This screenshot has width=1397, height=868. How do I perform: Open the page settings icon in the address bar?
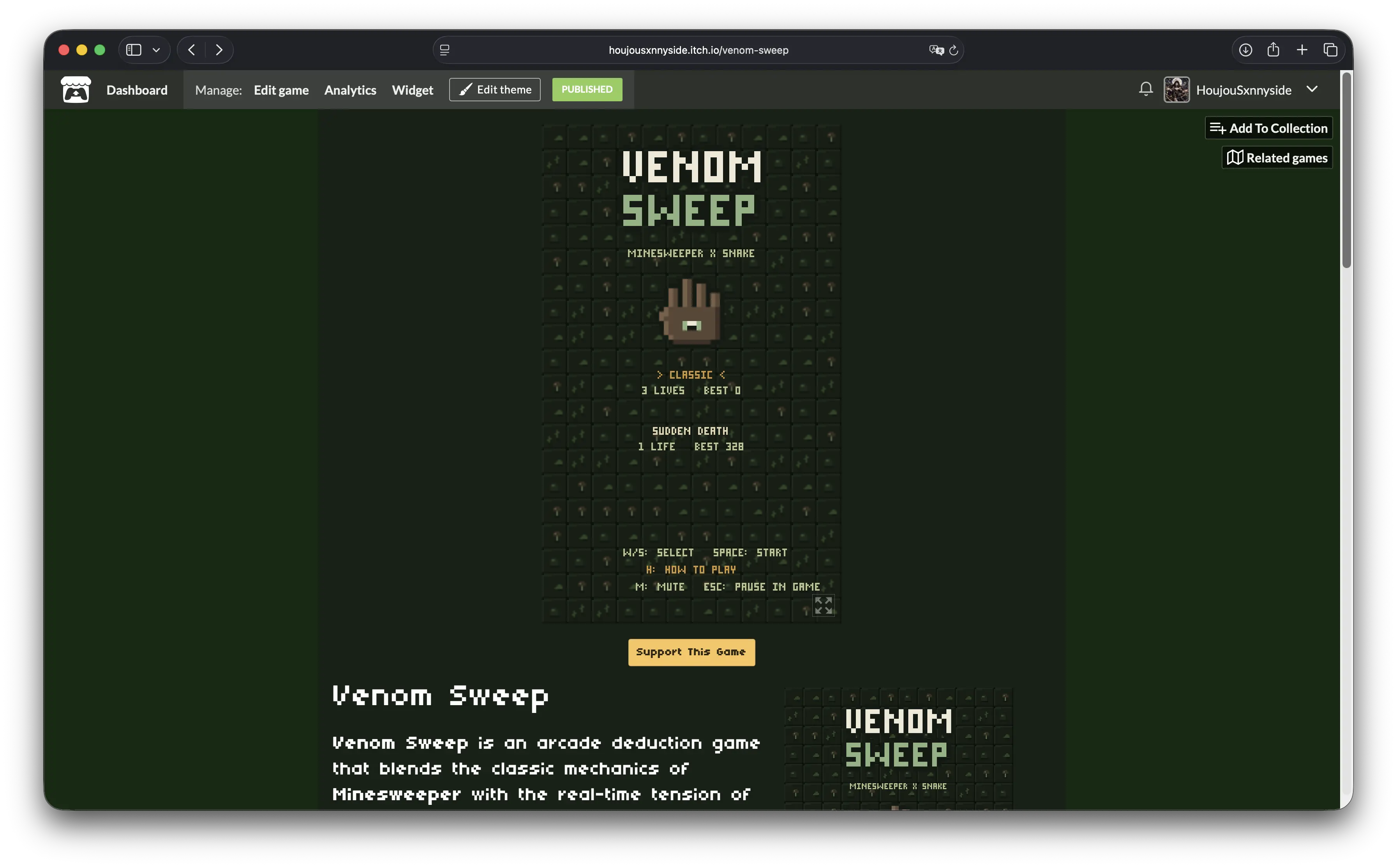tap(445, 50)
